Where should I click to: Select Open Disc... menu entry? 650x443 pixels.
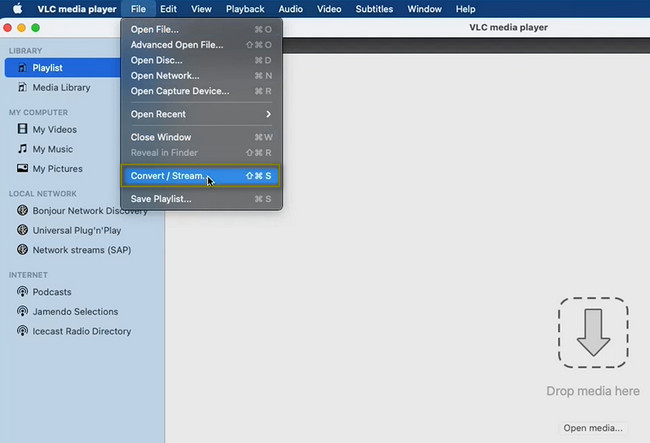[201, 60]
